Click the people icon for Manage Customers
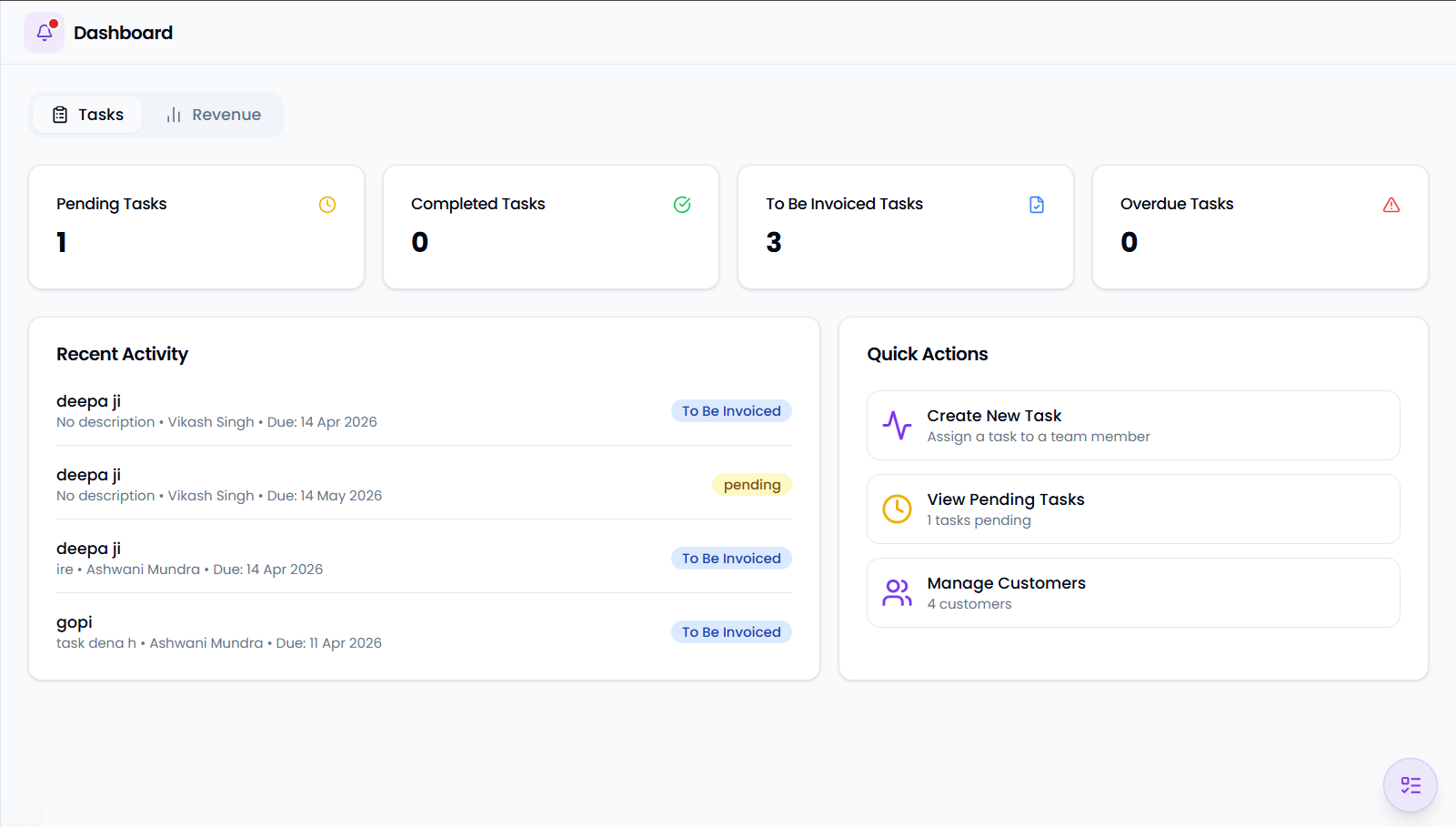 click(897, 592)
